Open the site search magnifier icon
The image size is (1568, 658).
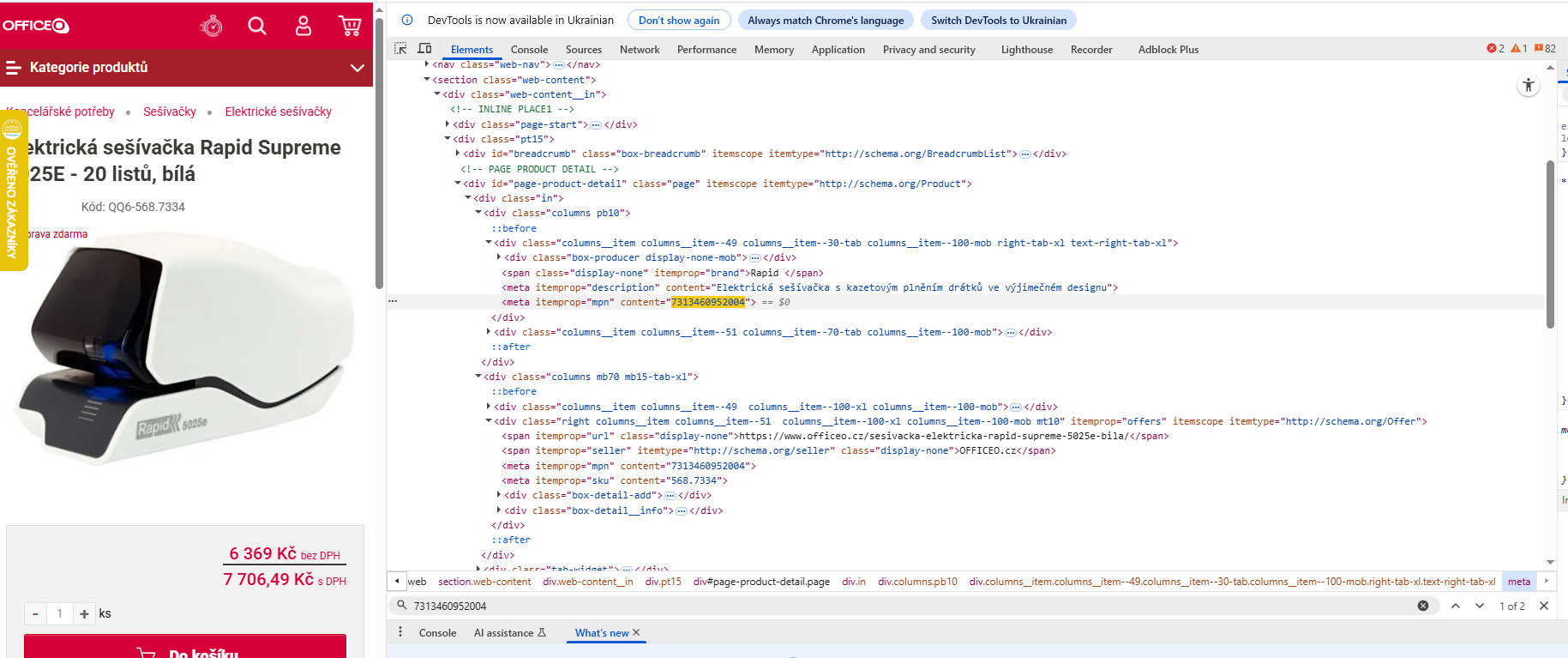pos(257,26)
